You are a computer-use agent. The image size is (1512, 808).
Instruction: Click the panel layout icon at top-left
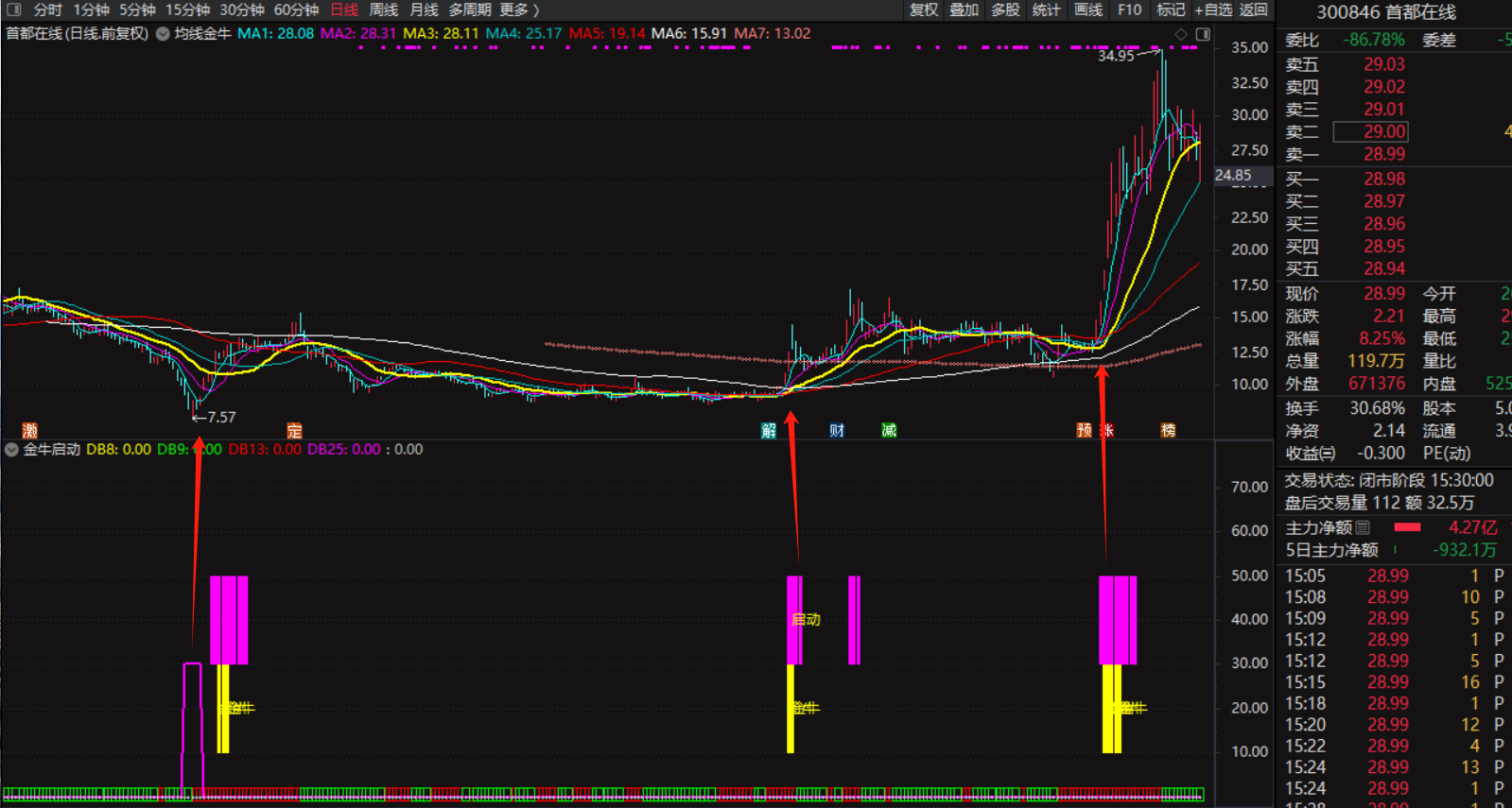click(x=13, y=9)
